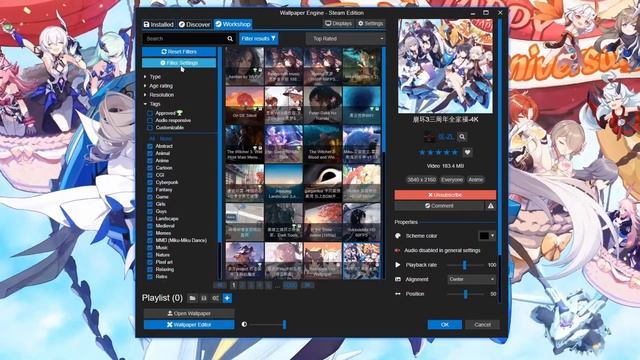
Task: Click the Anime tag badge
Action: coord(476,180)
